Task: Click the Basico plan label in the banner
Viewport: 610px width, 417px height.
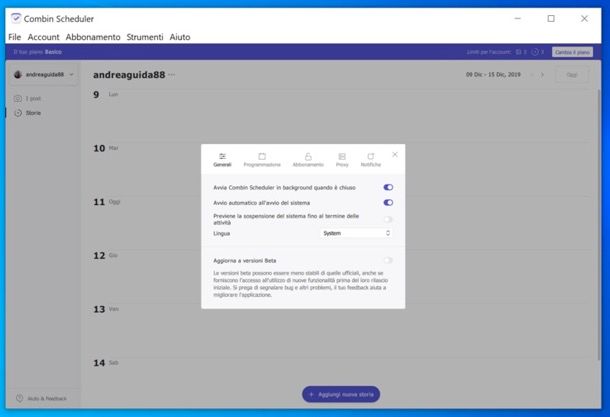Action: 53,52
